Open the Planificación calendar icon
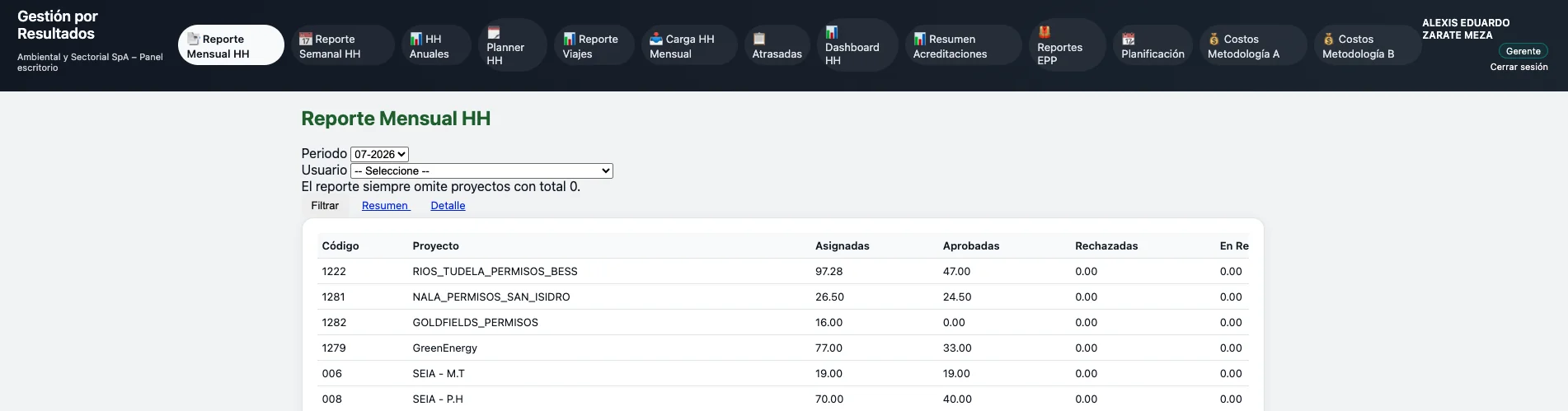This screenshot has height=411, width=1568. [1129, 39]
